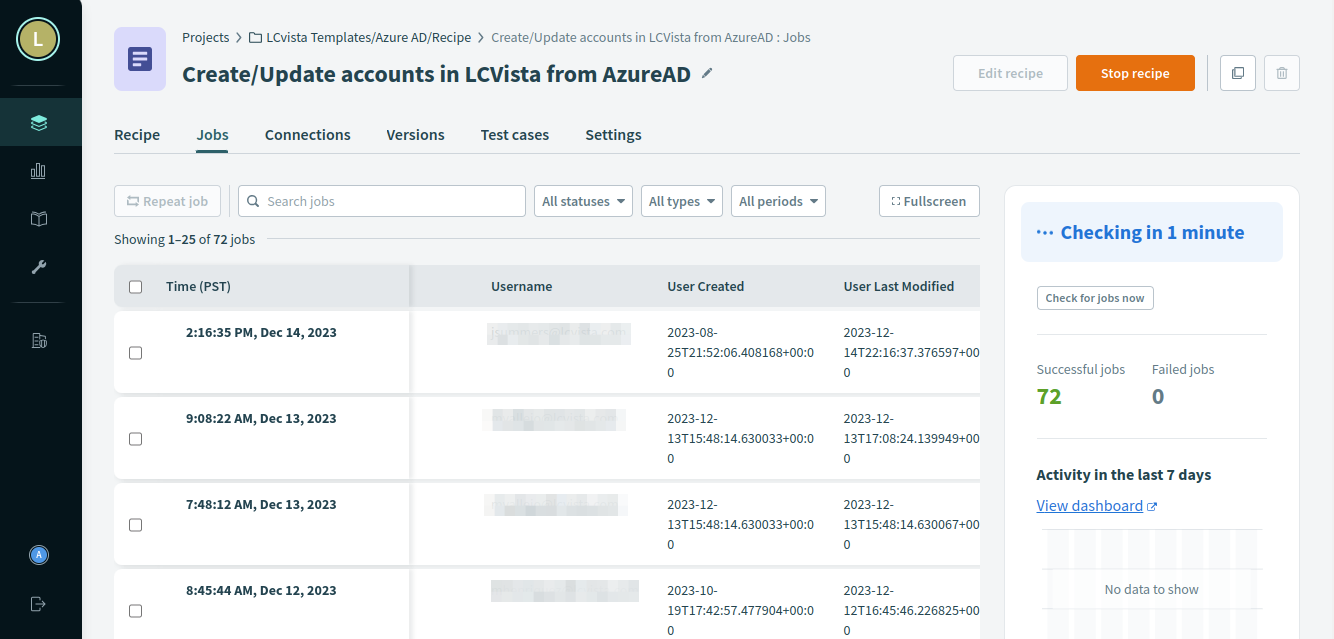Open the Community library book icon
The image size is (1334, 639).
click(39, 219)
